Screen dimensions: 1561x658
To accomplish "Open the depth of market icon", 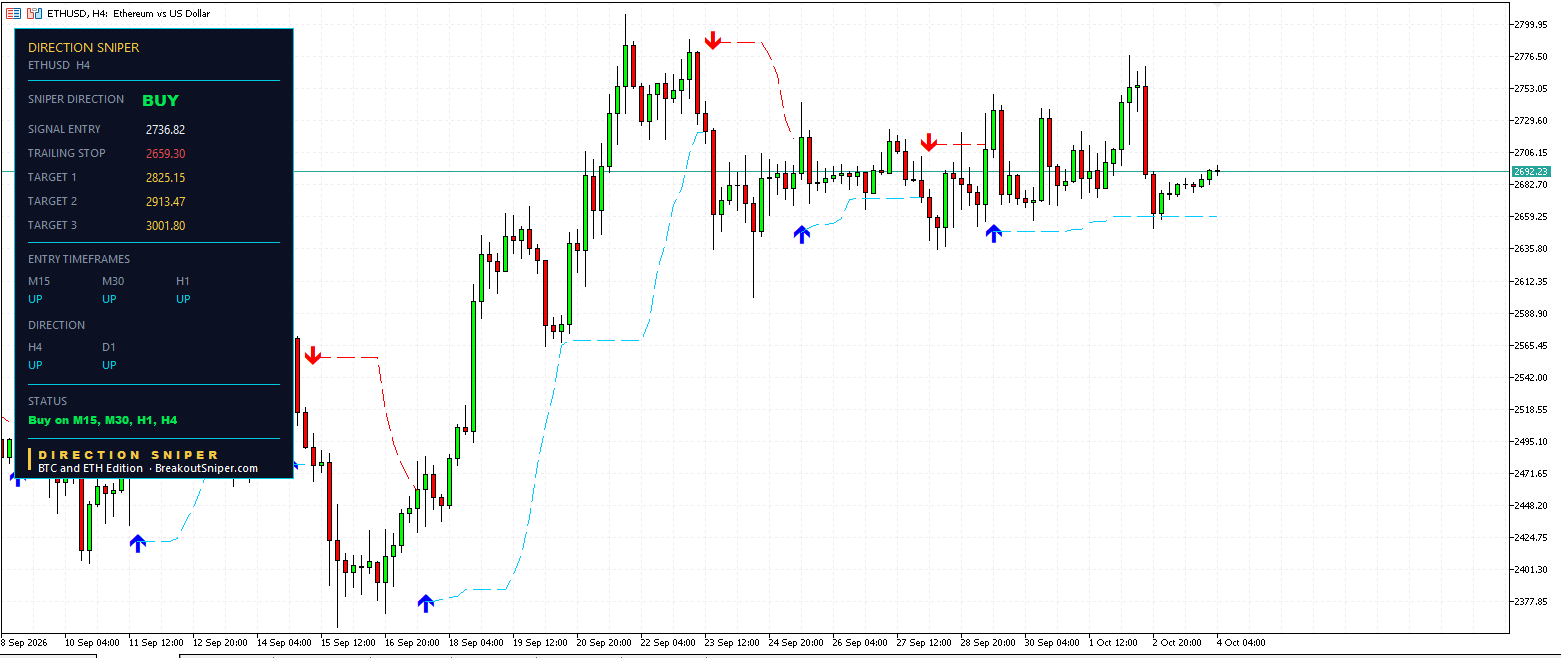I will click(35, 14).
